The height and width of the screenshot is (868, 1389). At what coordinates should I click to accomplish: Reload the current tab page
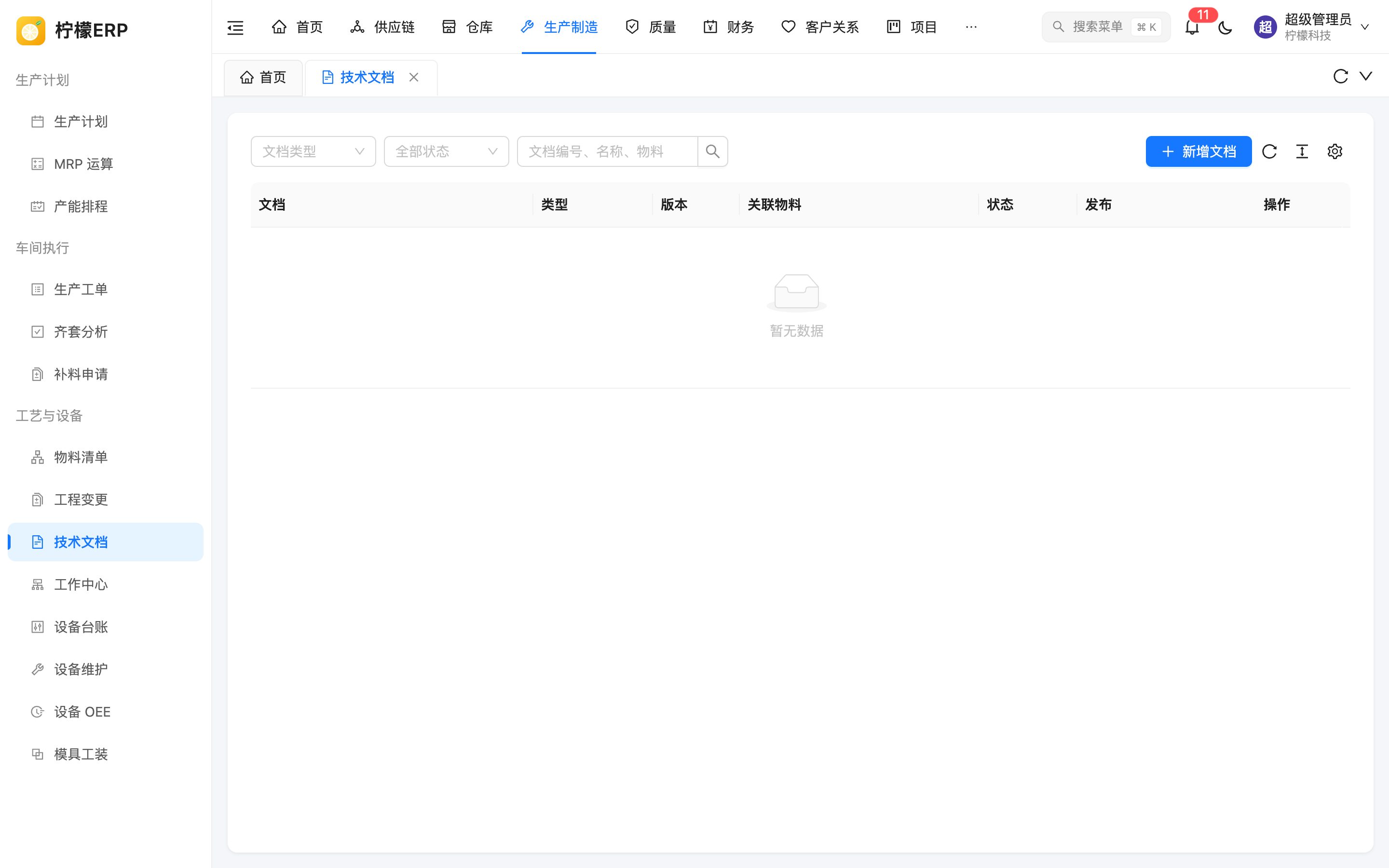click(x=1340, y=76)
